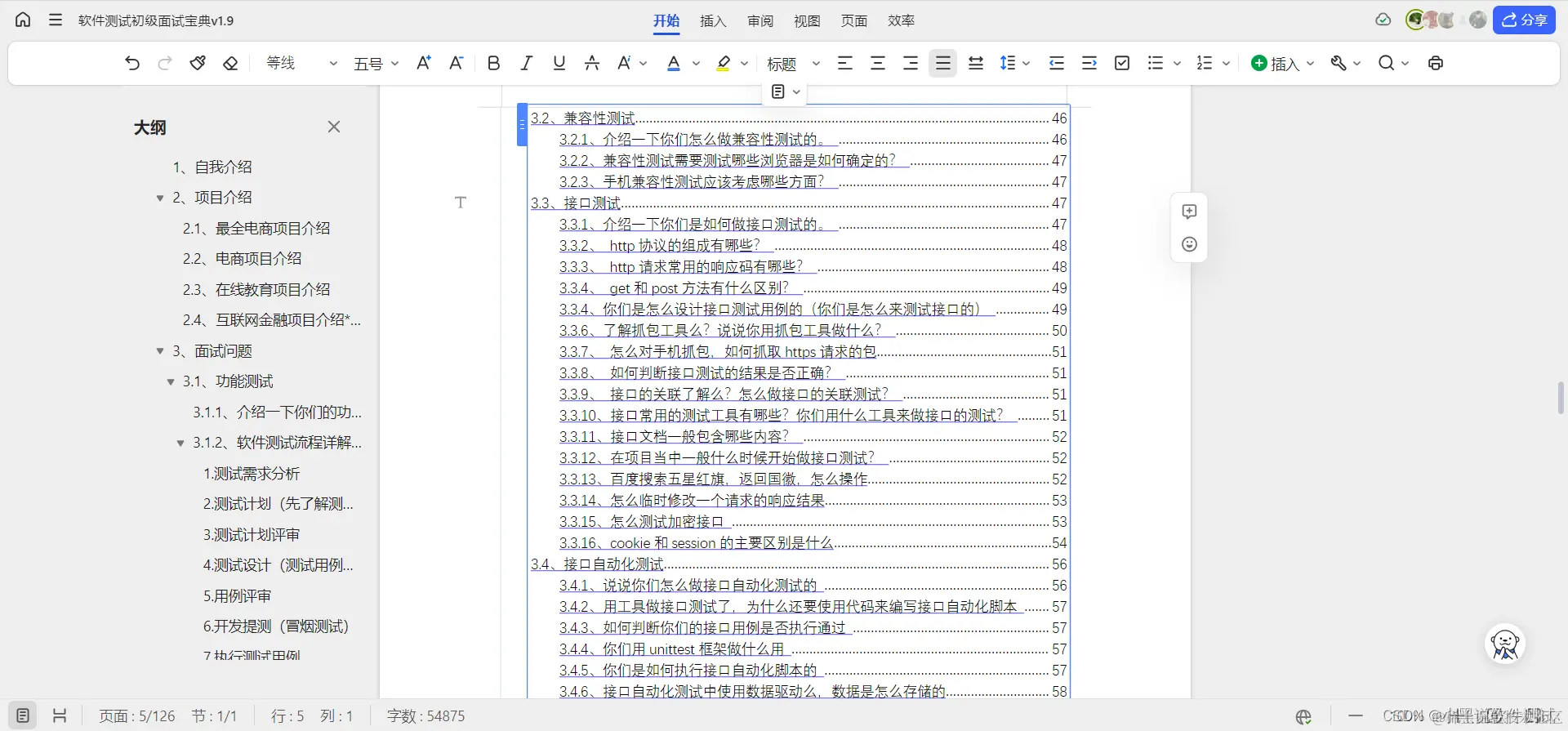Click the print icon

pyautogui.click(x=1435, y=63)
